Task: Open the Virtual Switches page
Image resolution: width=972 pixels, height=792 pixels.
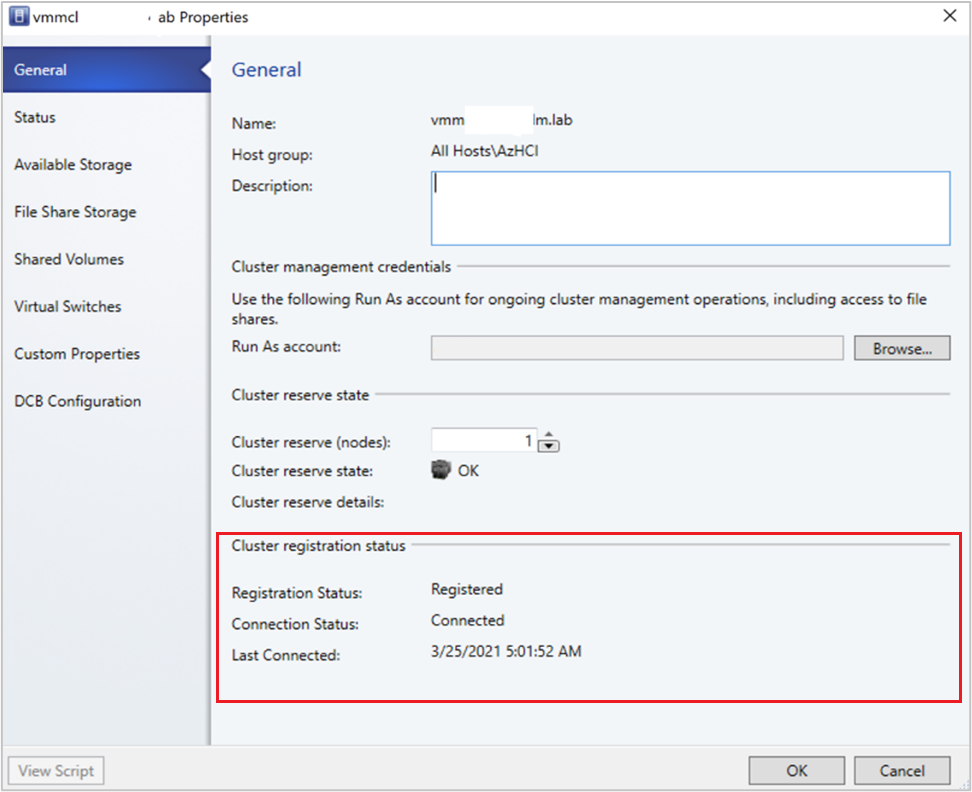Action: point(67,306)
